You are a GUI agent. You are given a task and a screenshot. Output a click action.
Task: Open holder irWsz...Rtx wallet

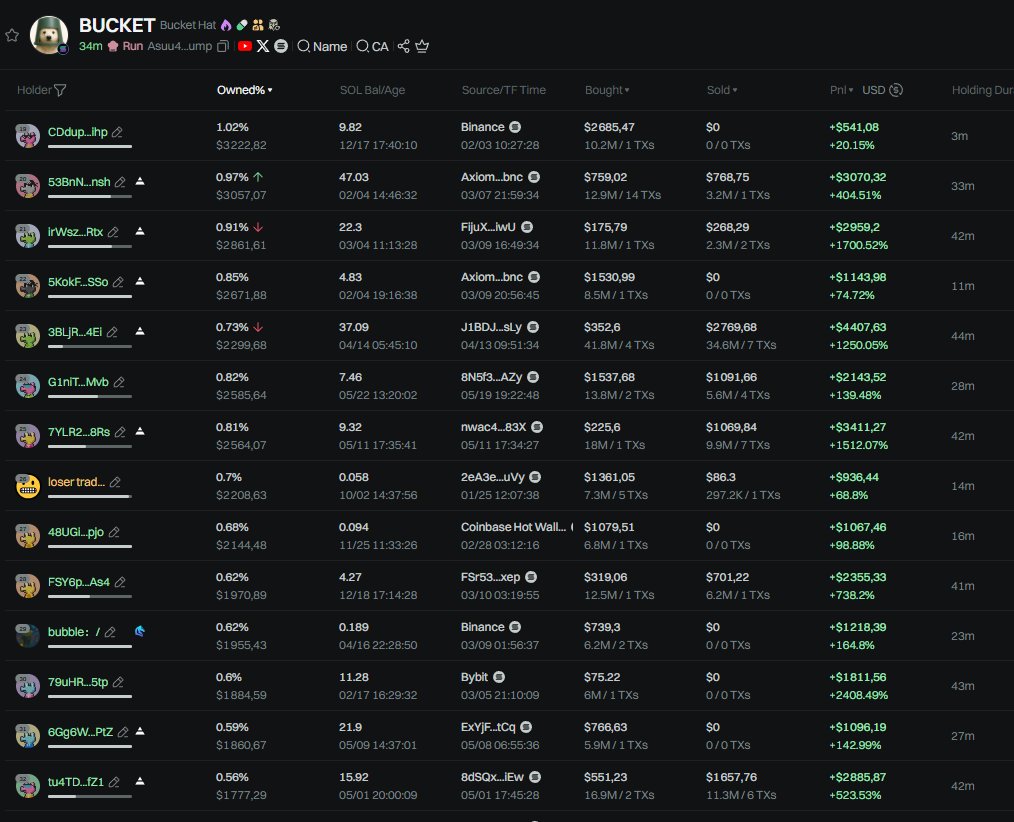pyautogui.click(x=75, y=232)
